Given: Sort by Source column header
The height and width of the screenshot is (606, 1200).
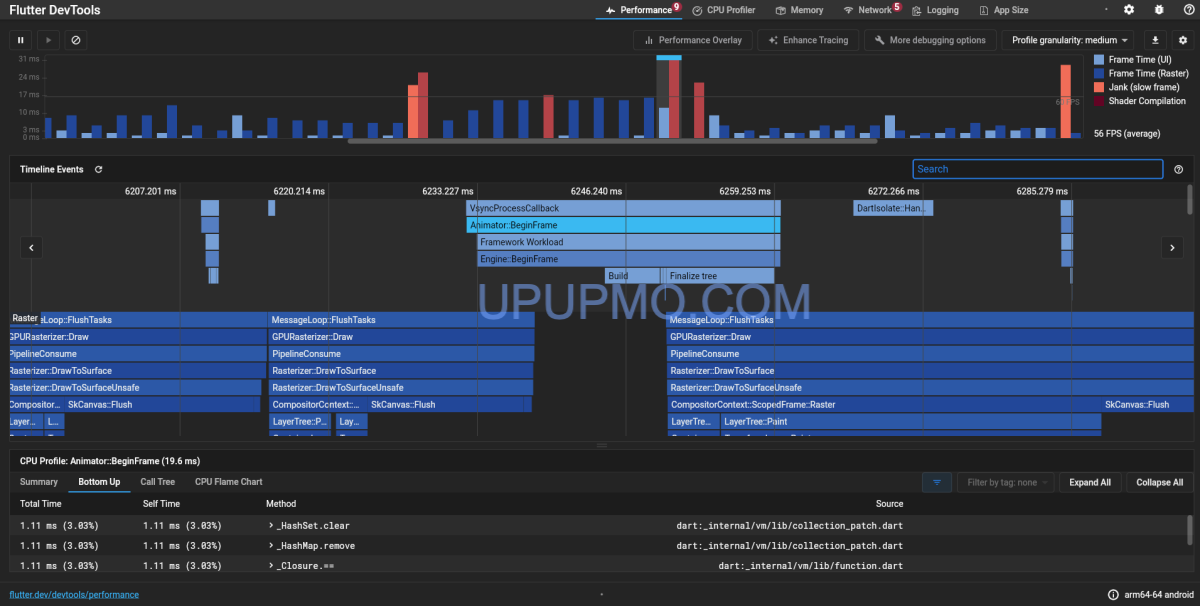Looking at the screenshot, I should (889, 504).
